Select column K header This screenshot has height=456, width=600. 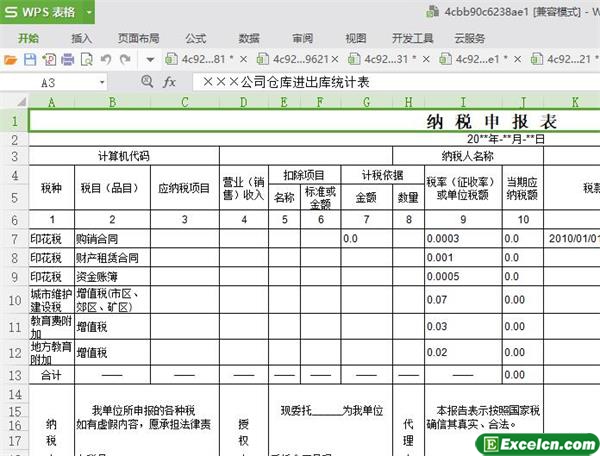572,102
